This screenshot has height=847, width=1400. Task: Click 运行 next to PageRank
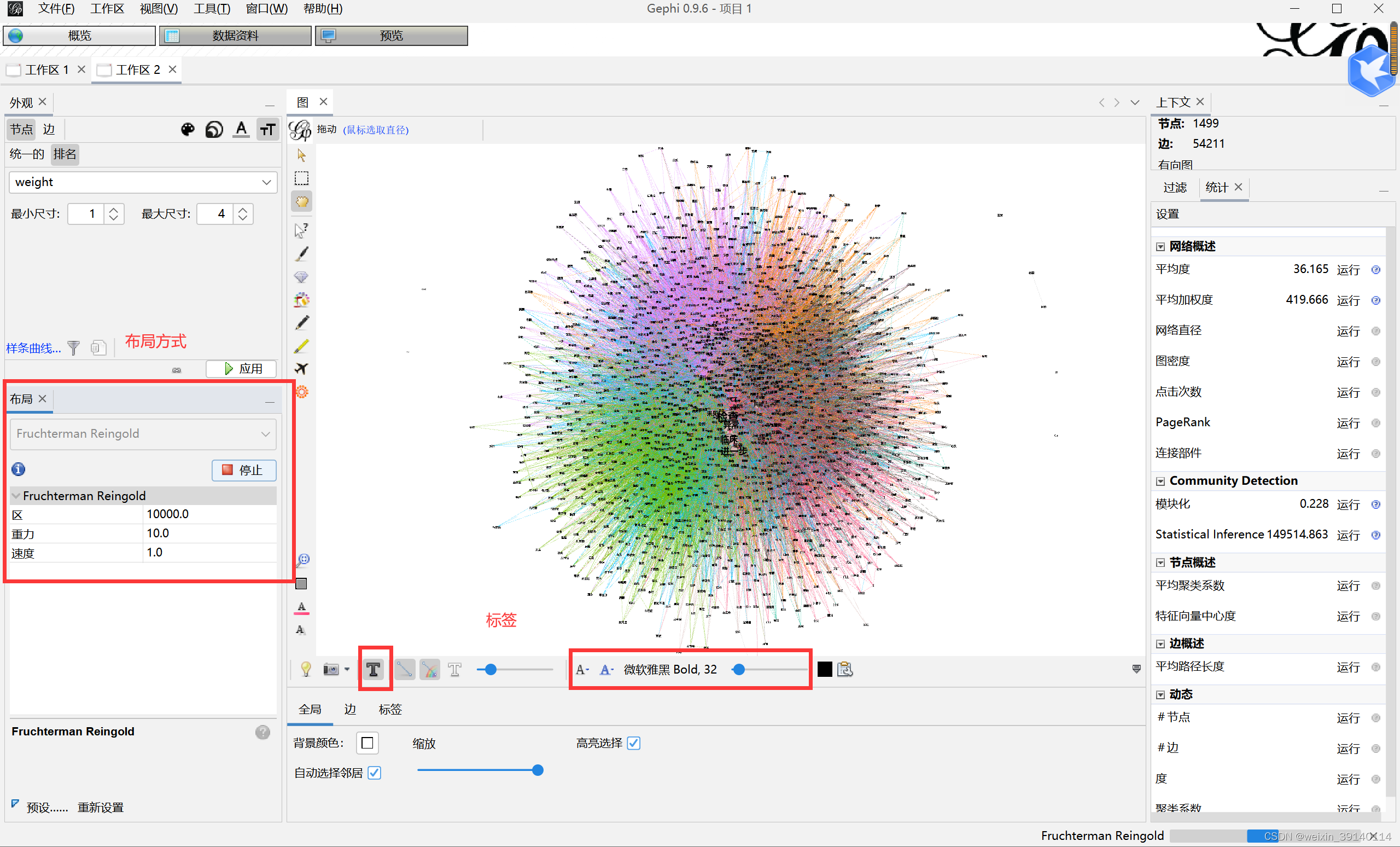click(1347, 423)
